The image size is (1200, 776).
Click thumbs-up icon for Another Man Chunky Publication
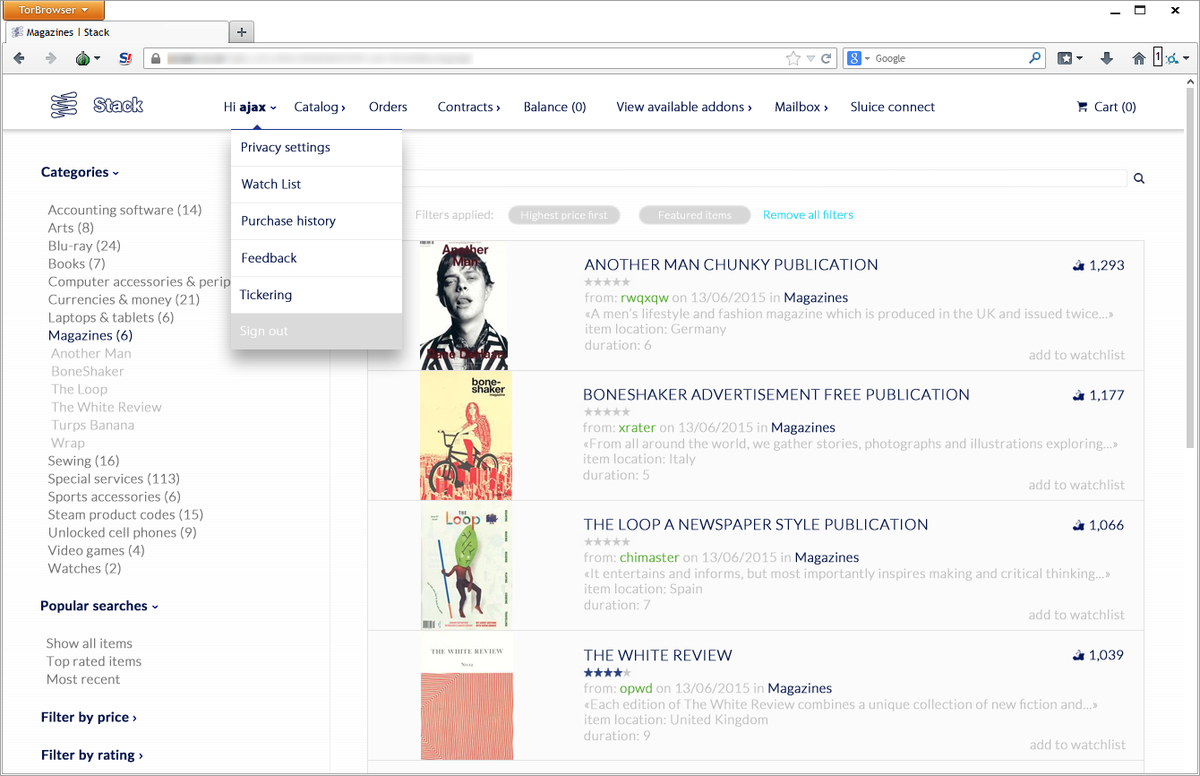(x=1078, y=266)
